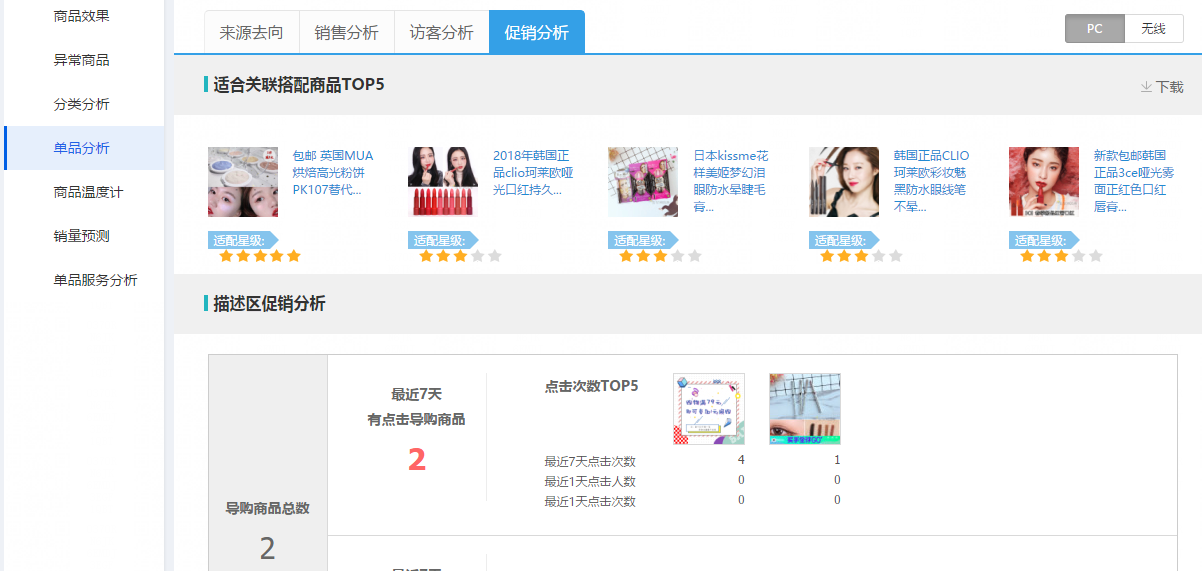This screenshot has height=571, width=1202.
Task: Switch view to 无线 mode
Action: pos(1154,29)
